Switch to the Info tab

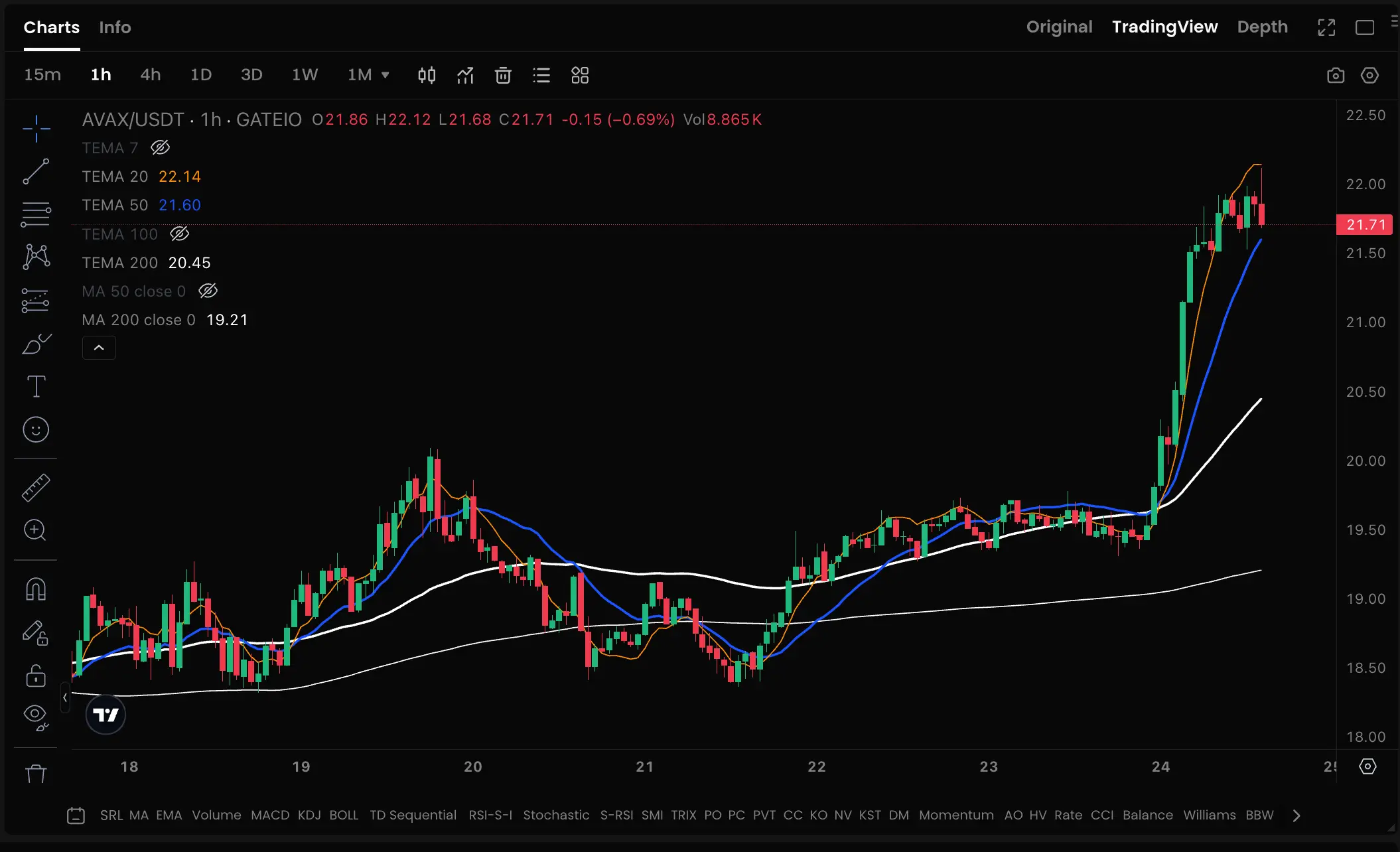point(115,27)
